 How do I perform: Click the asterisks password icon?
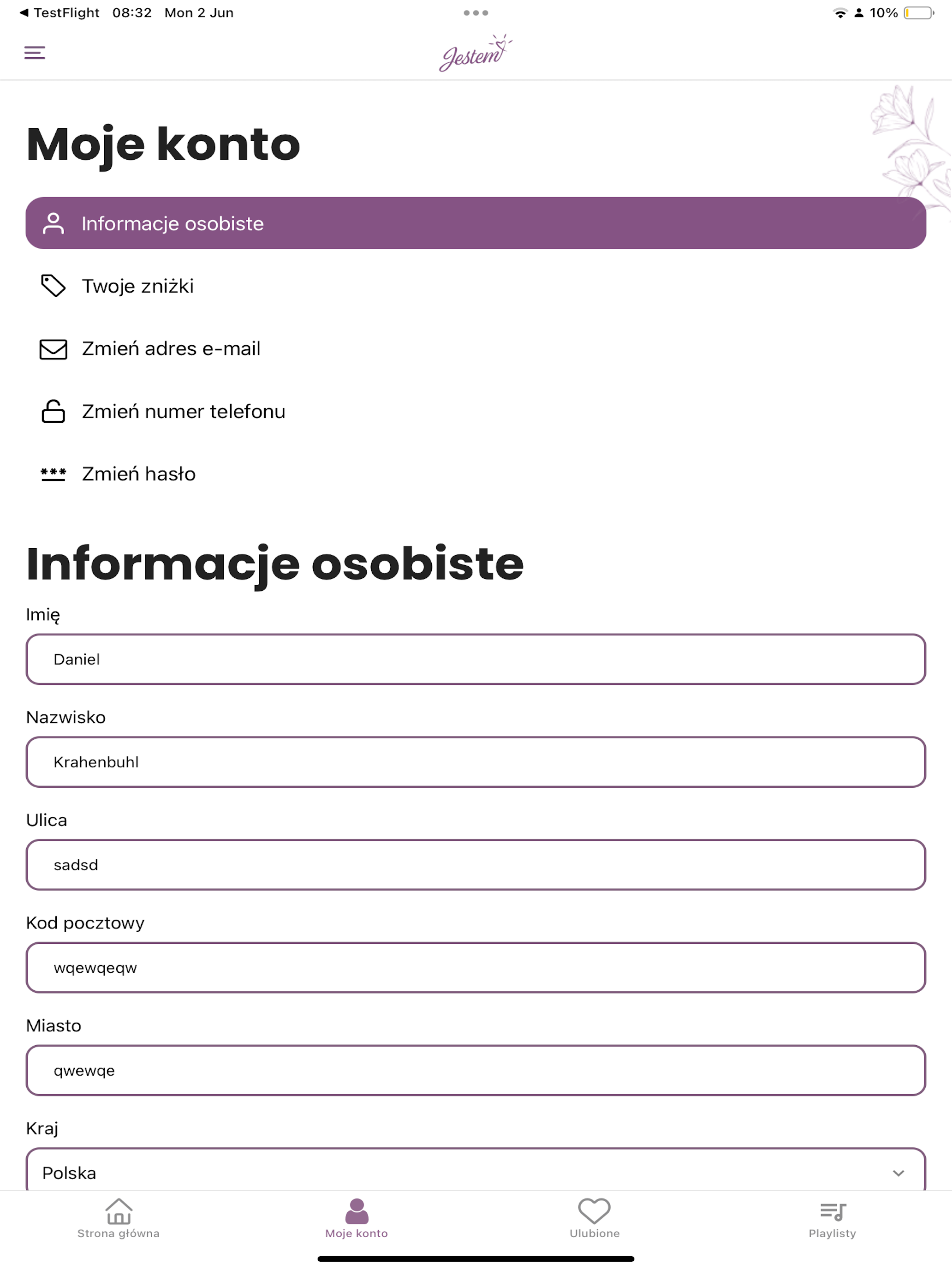pyautogui.click(x=54, y=474)
